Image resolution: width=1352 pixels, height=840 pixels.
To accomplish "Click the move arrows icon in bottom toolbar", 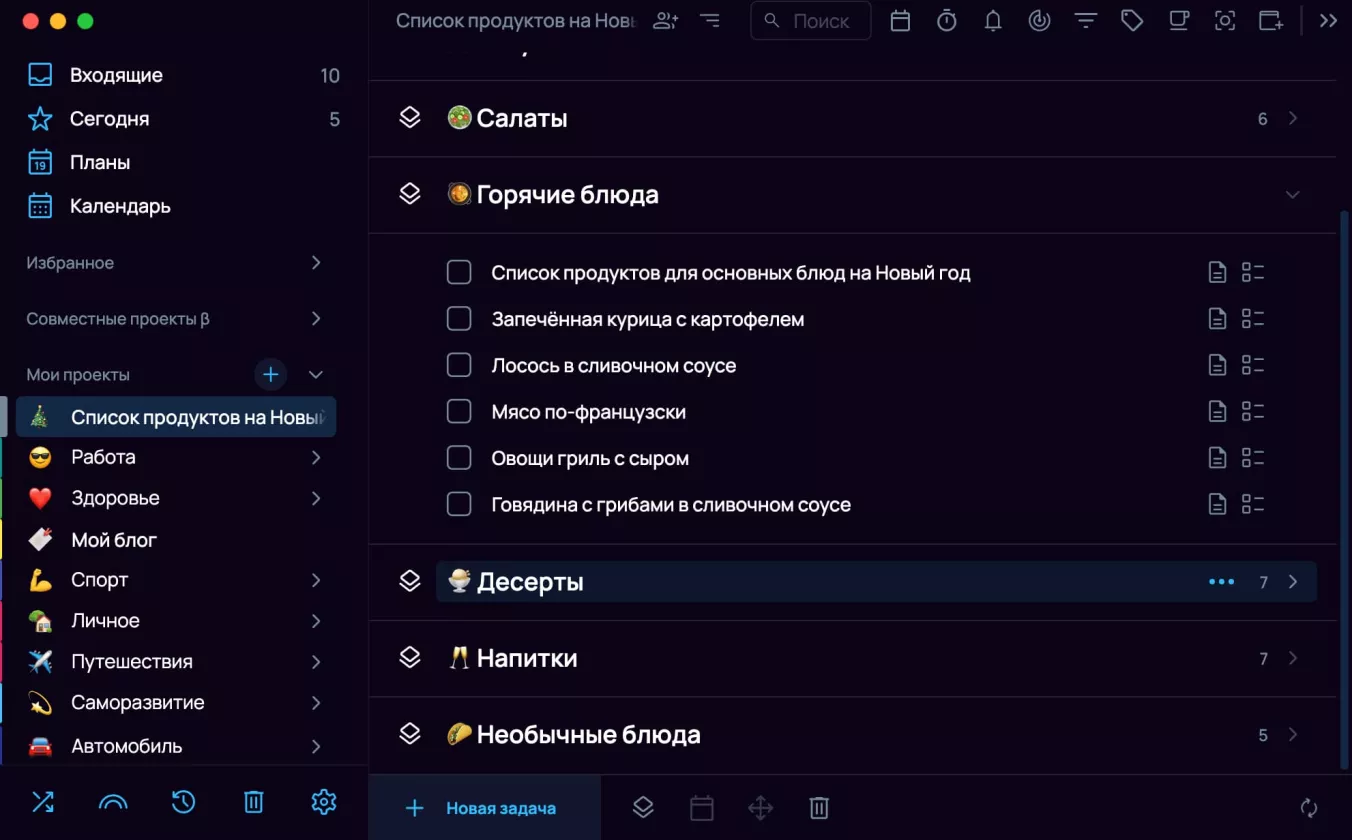I will (x=760, y=807).
